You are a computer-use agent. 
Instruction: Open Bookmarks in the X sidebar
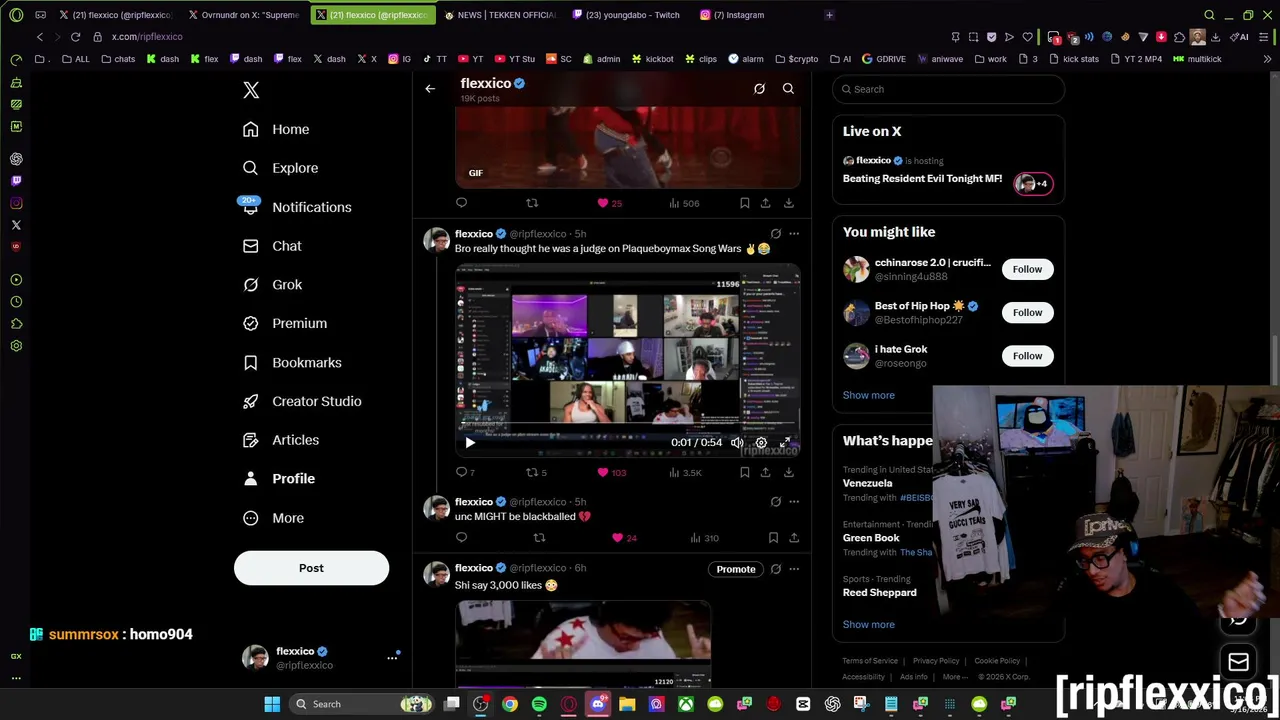click(292, 362)
